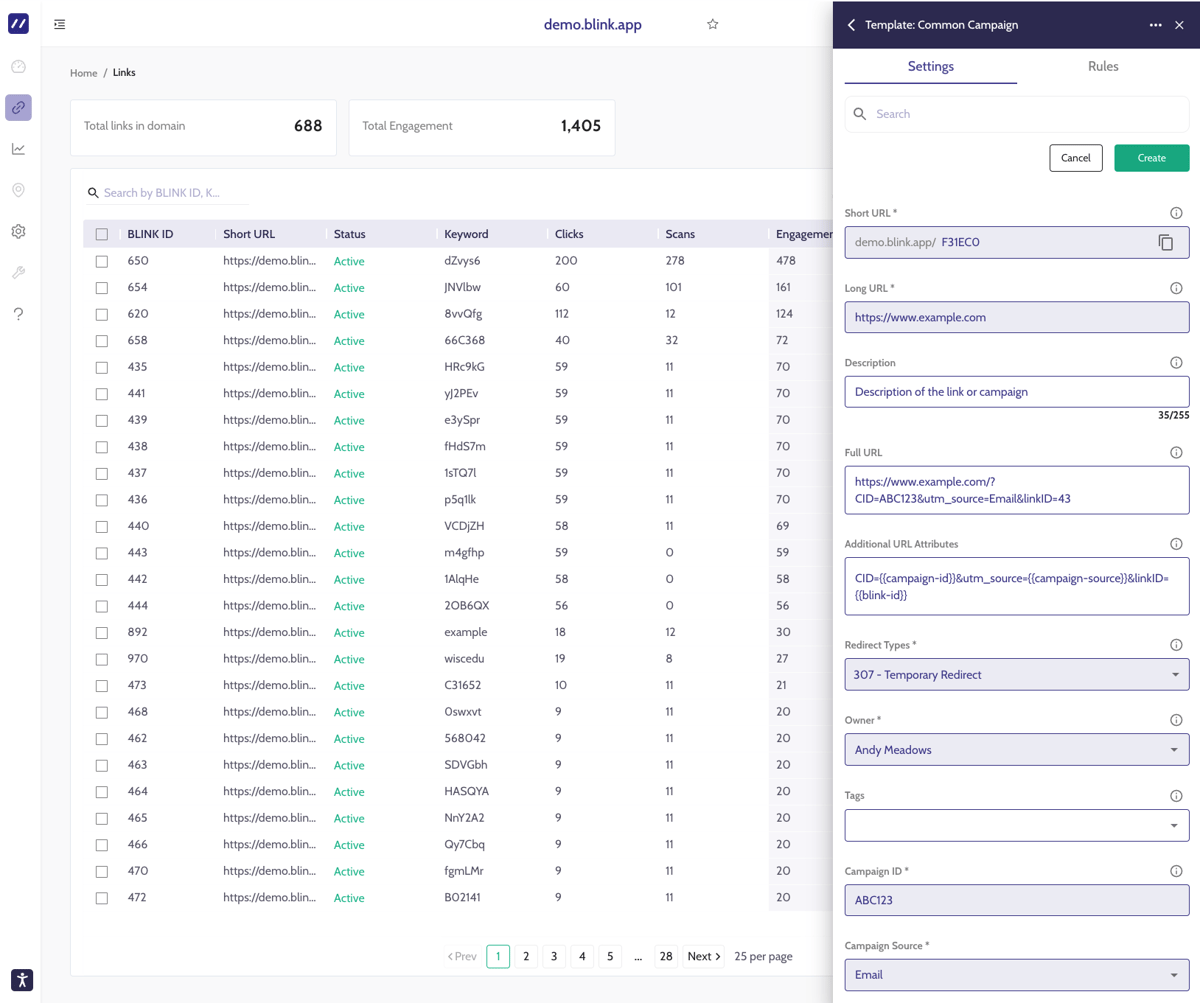Select the checkbox for BLINK ID 892
Screen dimensions: 1200x1003
pyautogui.click(x=102, y=632)
